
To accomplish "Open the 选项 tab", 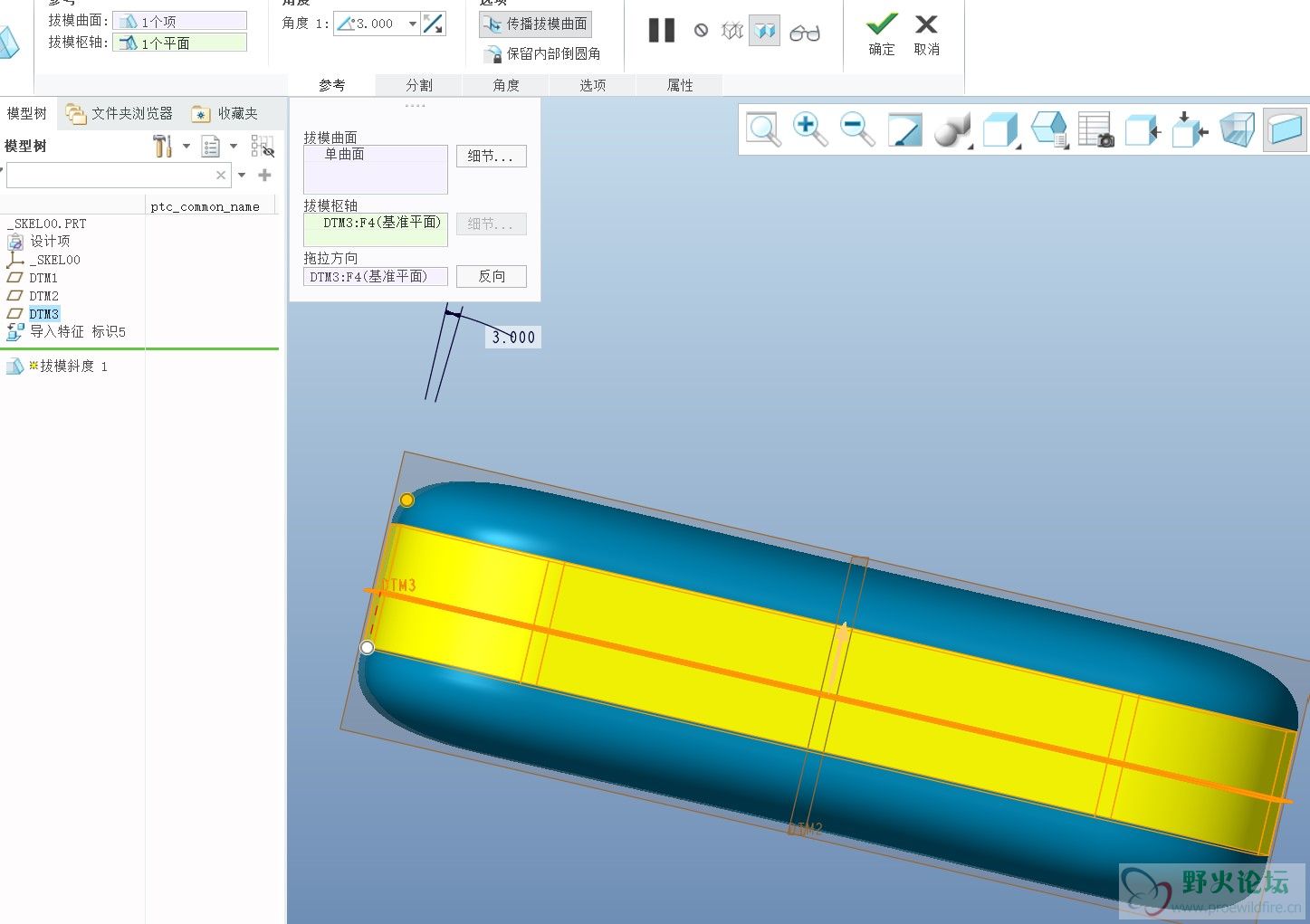I will tap(593, 85).
